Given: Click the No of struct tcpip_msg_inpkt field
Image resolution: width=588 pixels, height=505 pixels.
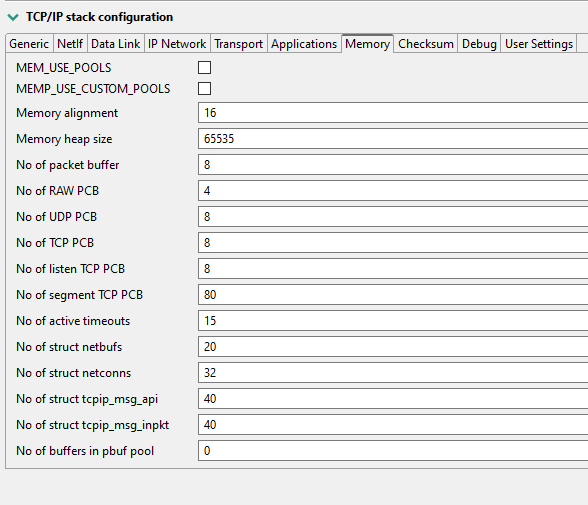Looking at the screenshot, I should point(393,425).
